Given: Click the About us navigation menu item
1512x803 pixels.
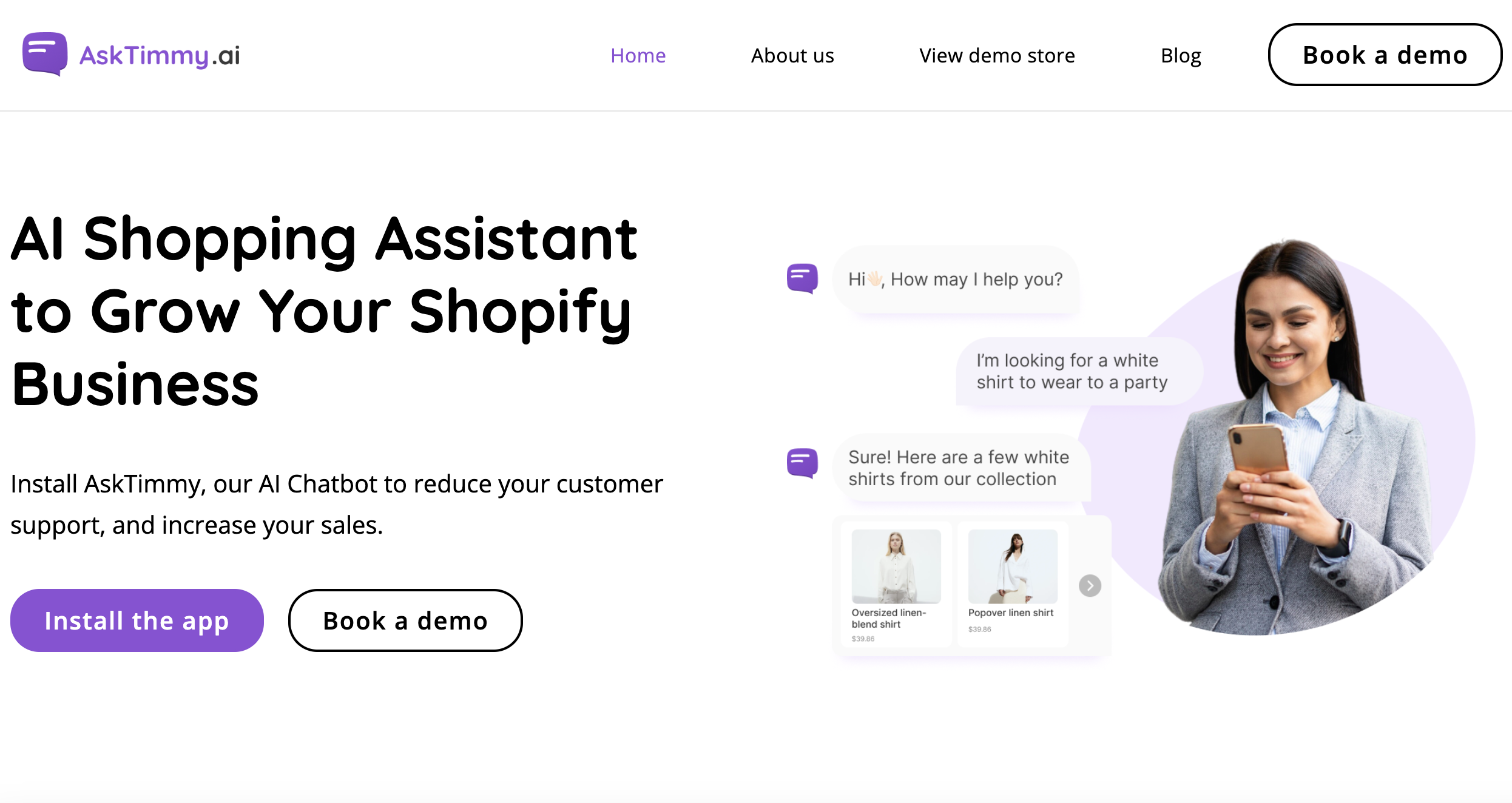Looking at the screenshot, I should [792, 55].
